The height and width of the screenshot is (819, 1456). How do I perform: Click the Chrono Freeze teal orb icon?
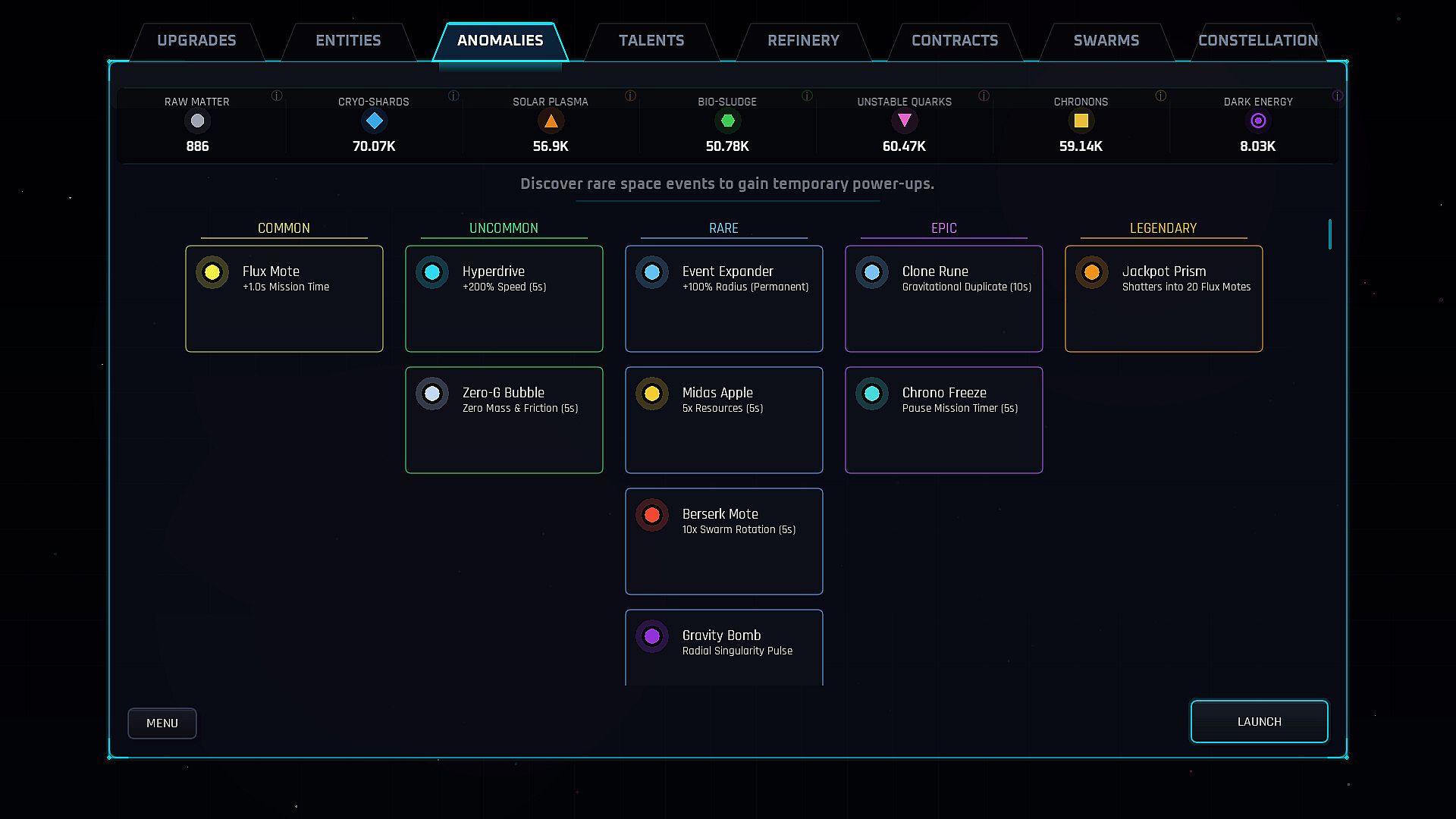(x=872, y=394)
